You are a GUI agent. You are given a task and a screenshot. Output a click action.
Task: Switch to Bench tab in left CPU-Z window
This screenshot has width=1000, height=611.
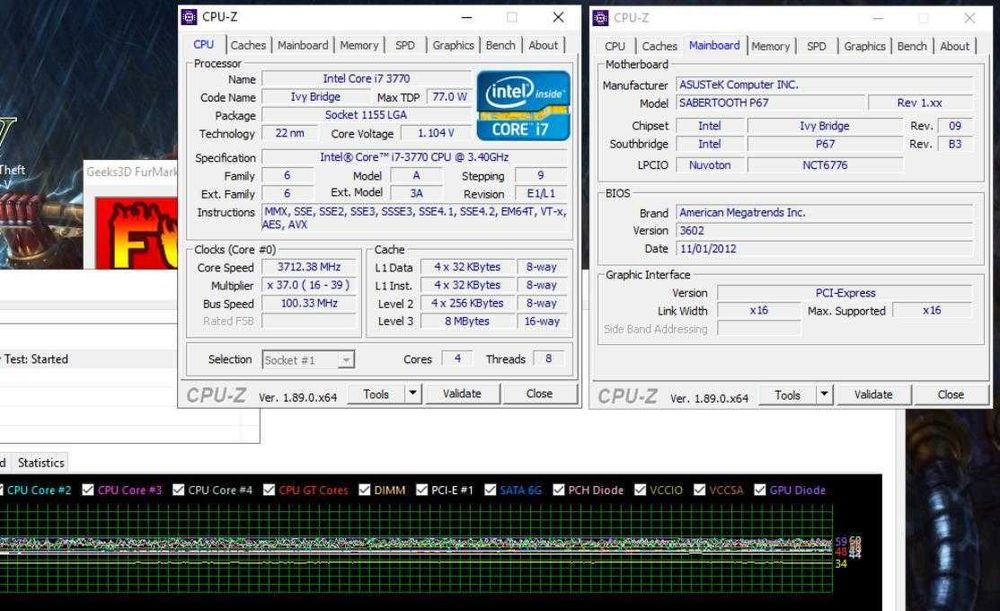[x=501, y=45]
